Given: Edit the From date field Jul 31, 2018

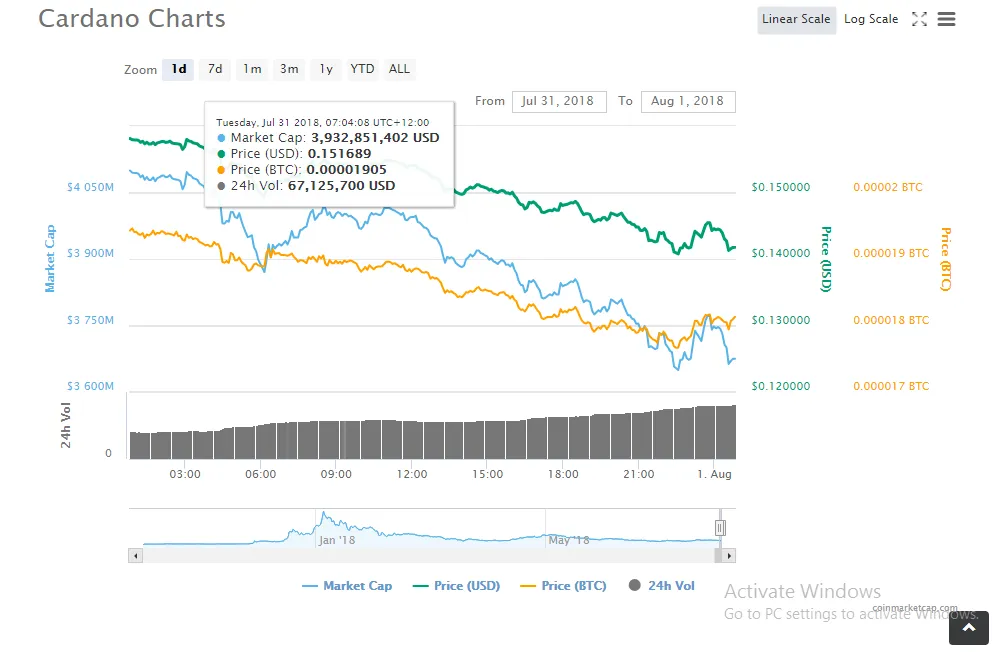Looking at the screenshot, I should coord(559,101).
